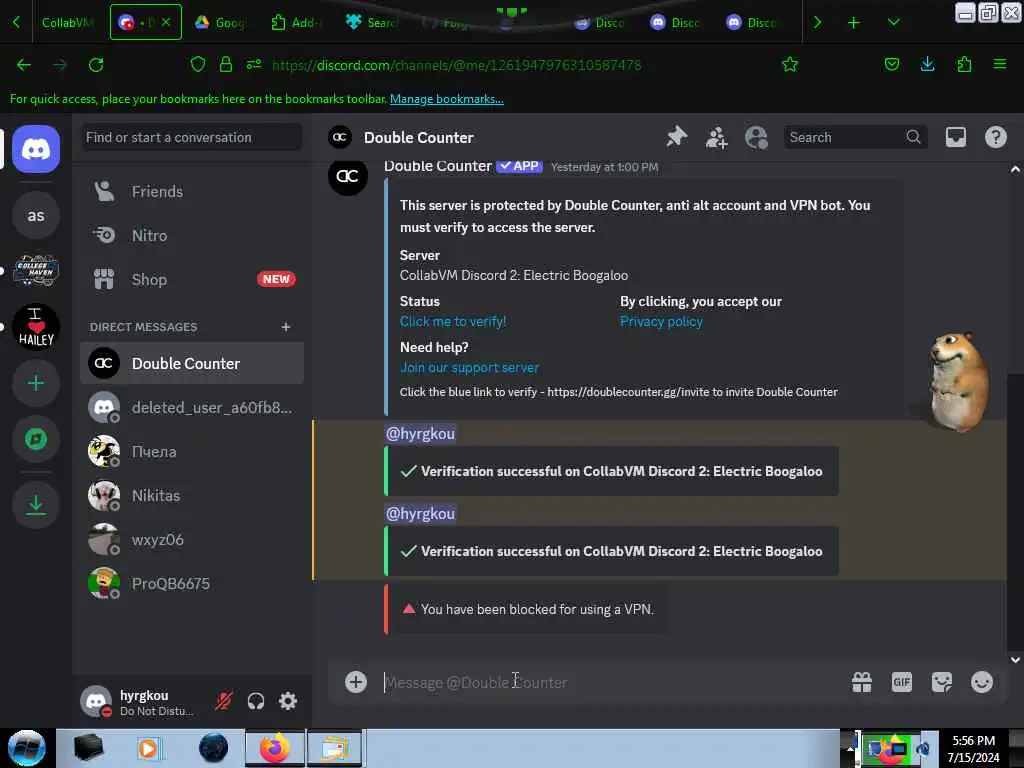
Task: Open Double Counter direct message
Action: click(x=192, y=363)
